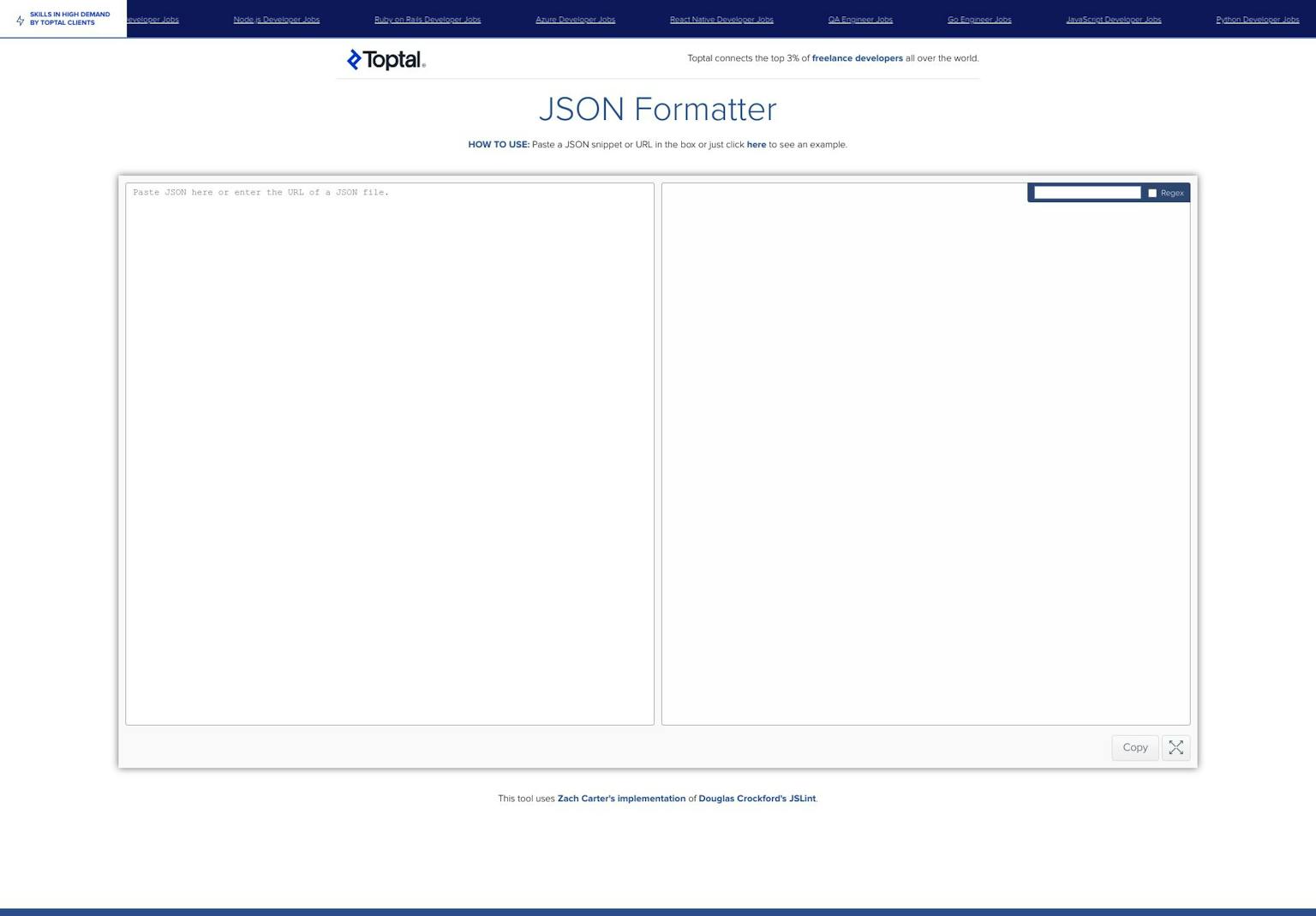
Task: Click the search input field
Action: pos(1086,192)
